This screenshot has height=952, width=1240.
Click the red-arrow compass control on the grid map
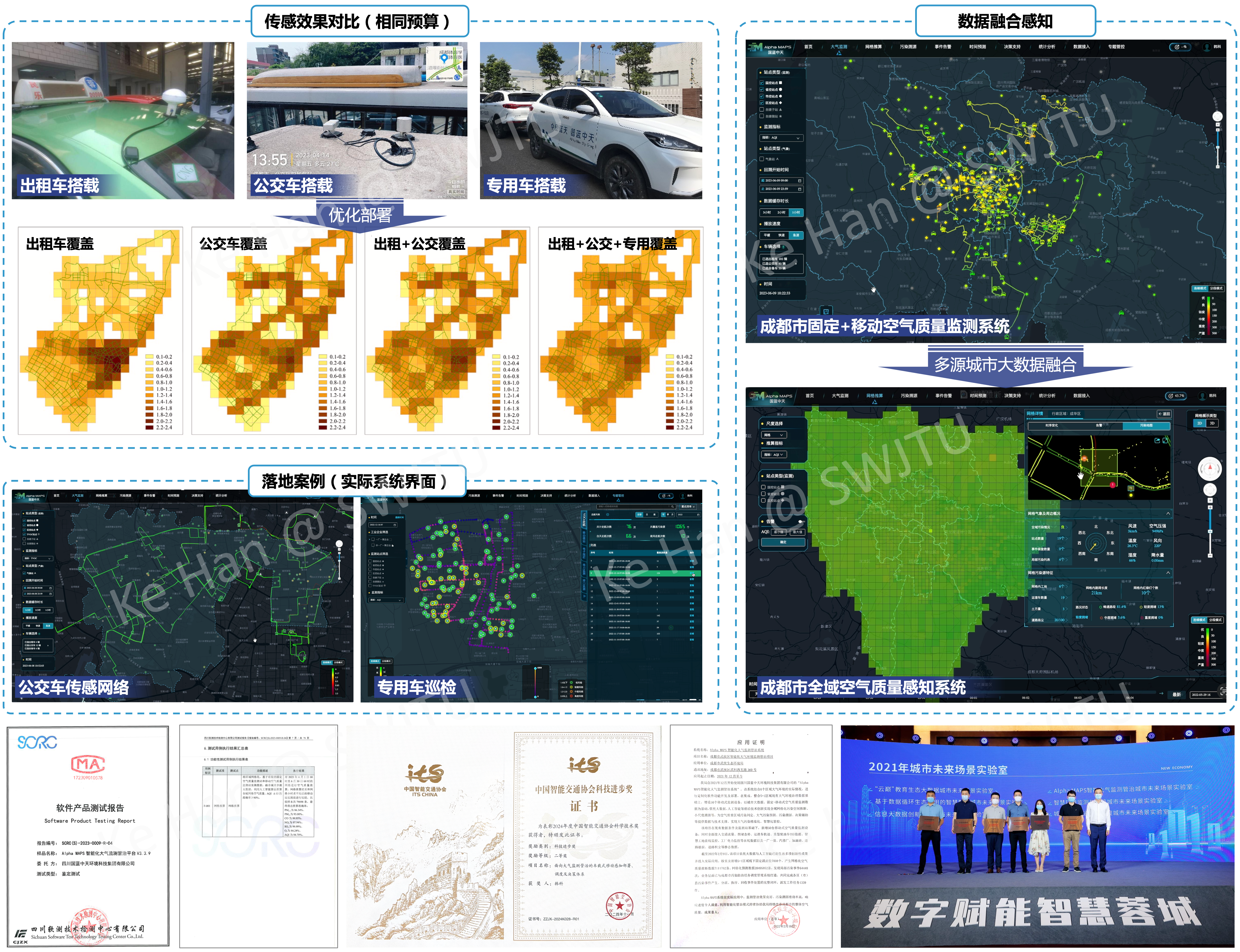coord(1210,469)
